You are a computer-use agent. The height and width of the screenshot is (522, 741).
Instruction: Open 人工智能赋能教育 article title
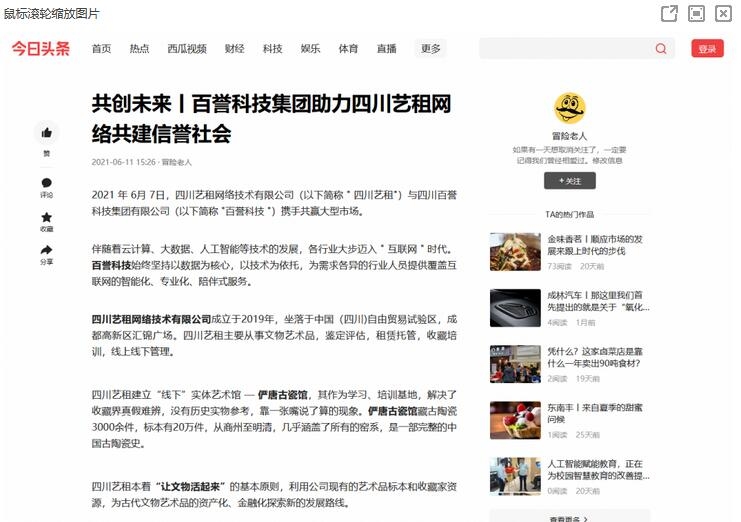[598, 470]
